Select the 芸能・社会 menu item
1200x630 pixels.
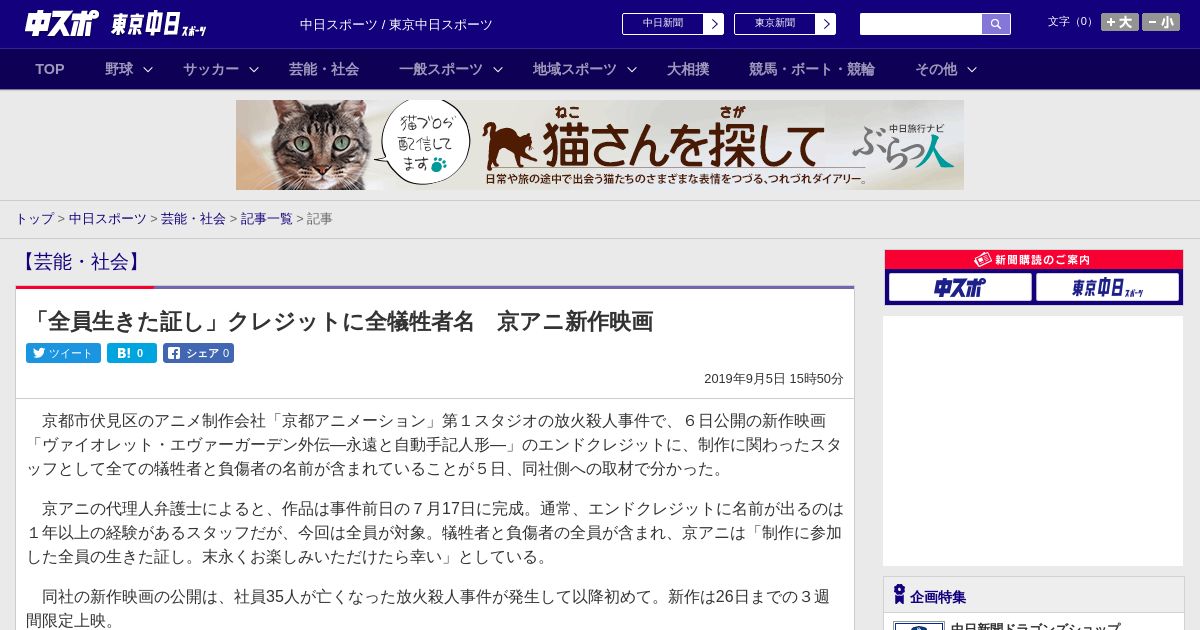pyautogui.click(x=324, y=69)
